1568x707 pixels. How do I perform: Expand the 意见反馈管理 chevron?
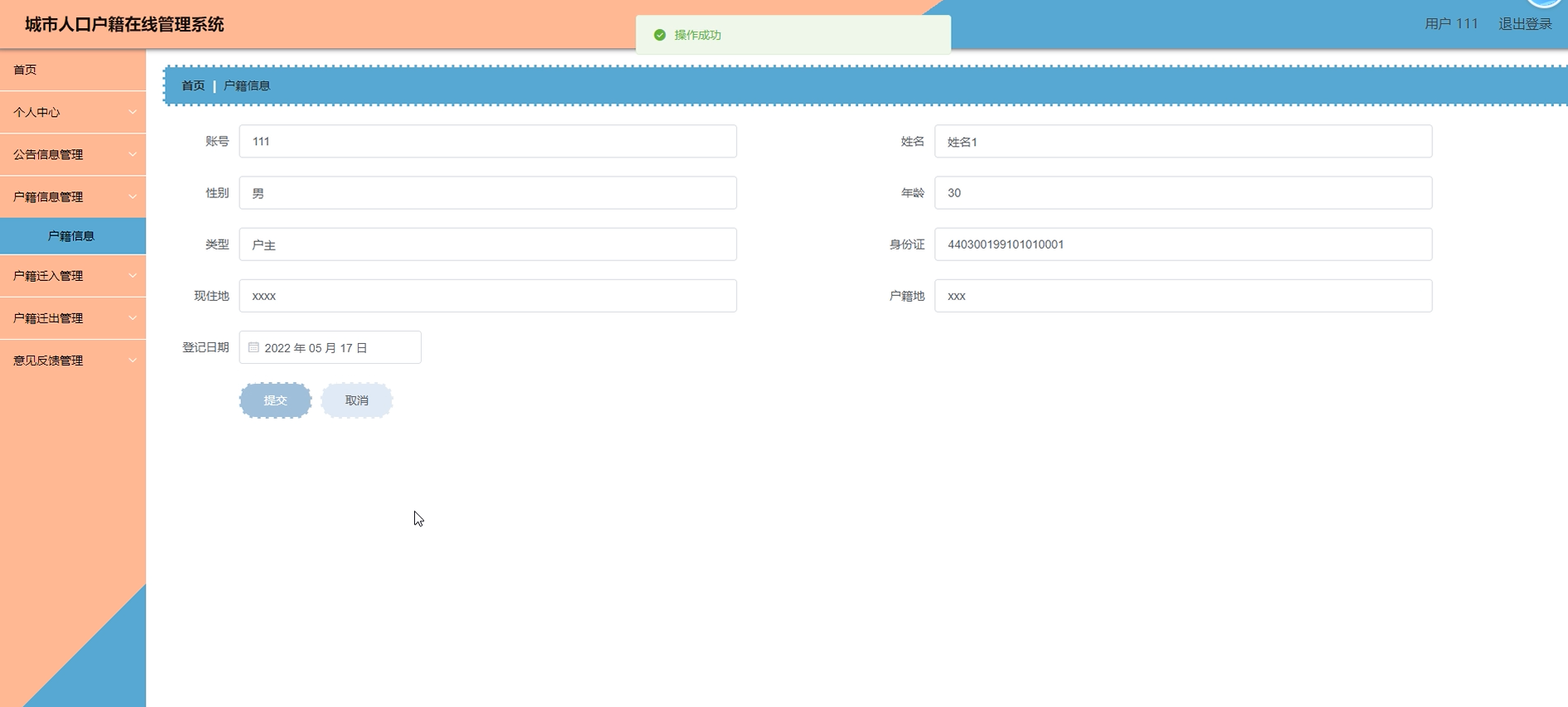click(x=133, y=360)
